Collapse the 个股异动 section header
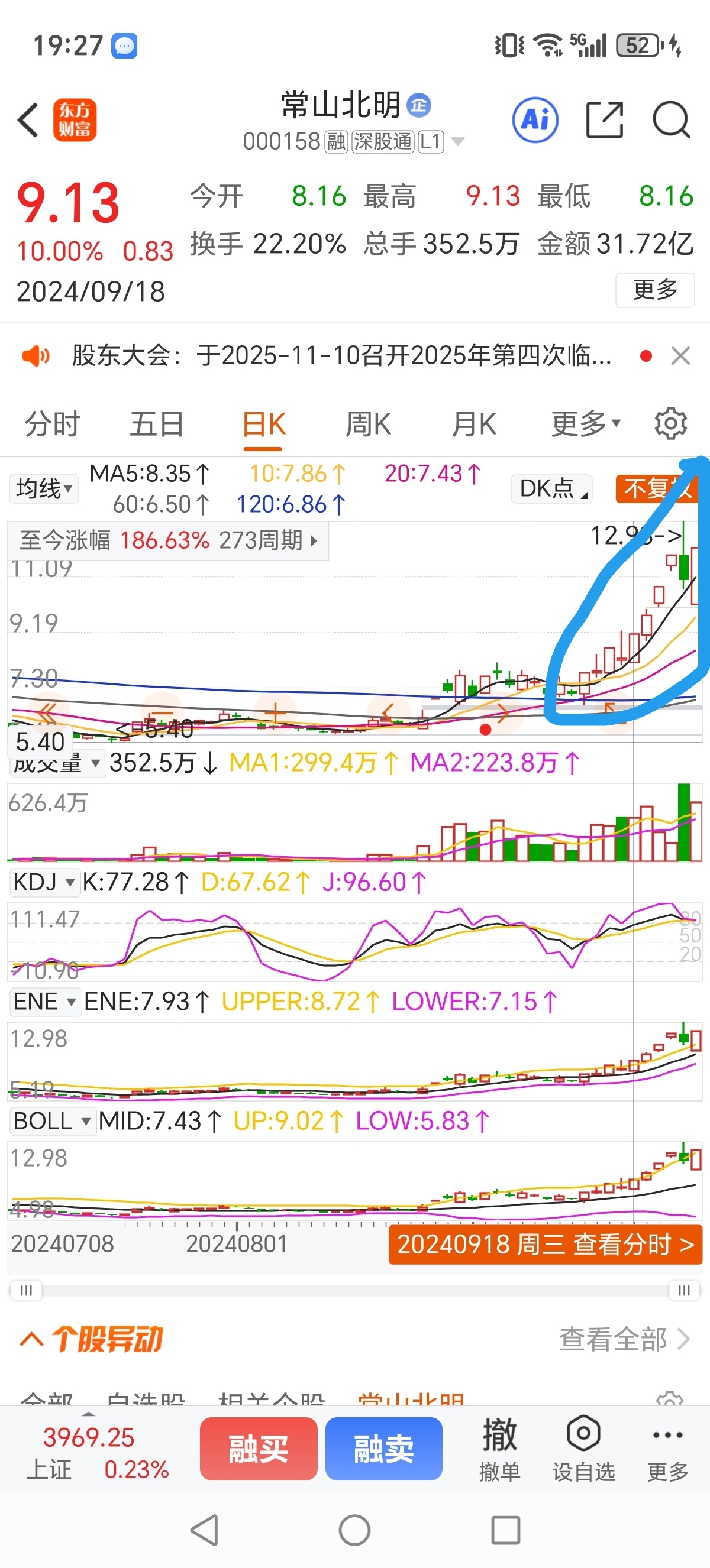The width and height of the screenshot is (710, 1568). 91,1339
